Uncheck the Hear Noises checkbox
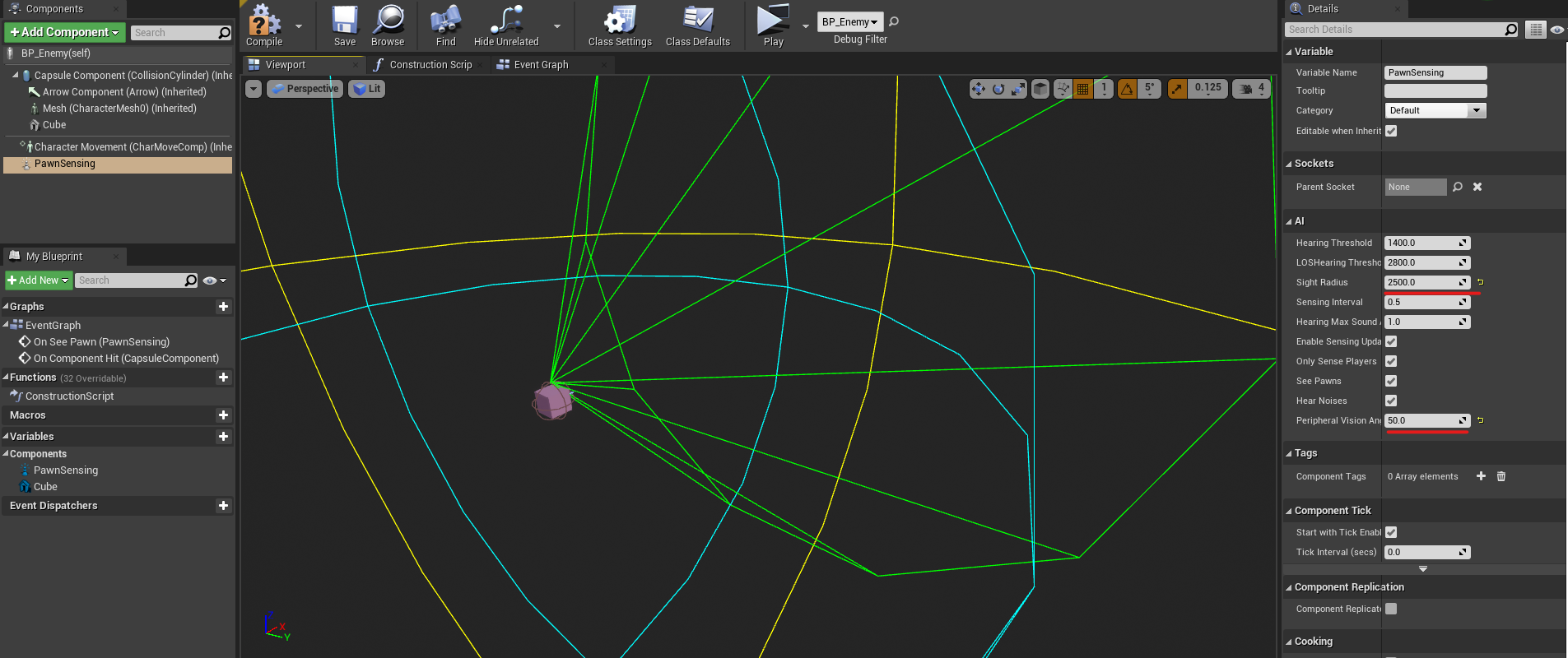The height and width of the screenshot is (658, 1568). pyautogui.click(x=1391, y=401)
